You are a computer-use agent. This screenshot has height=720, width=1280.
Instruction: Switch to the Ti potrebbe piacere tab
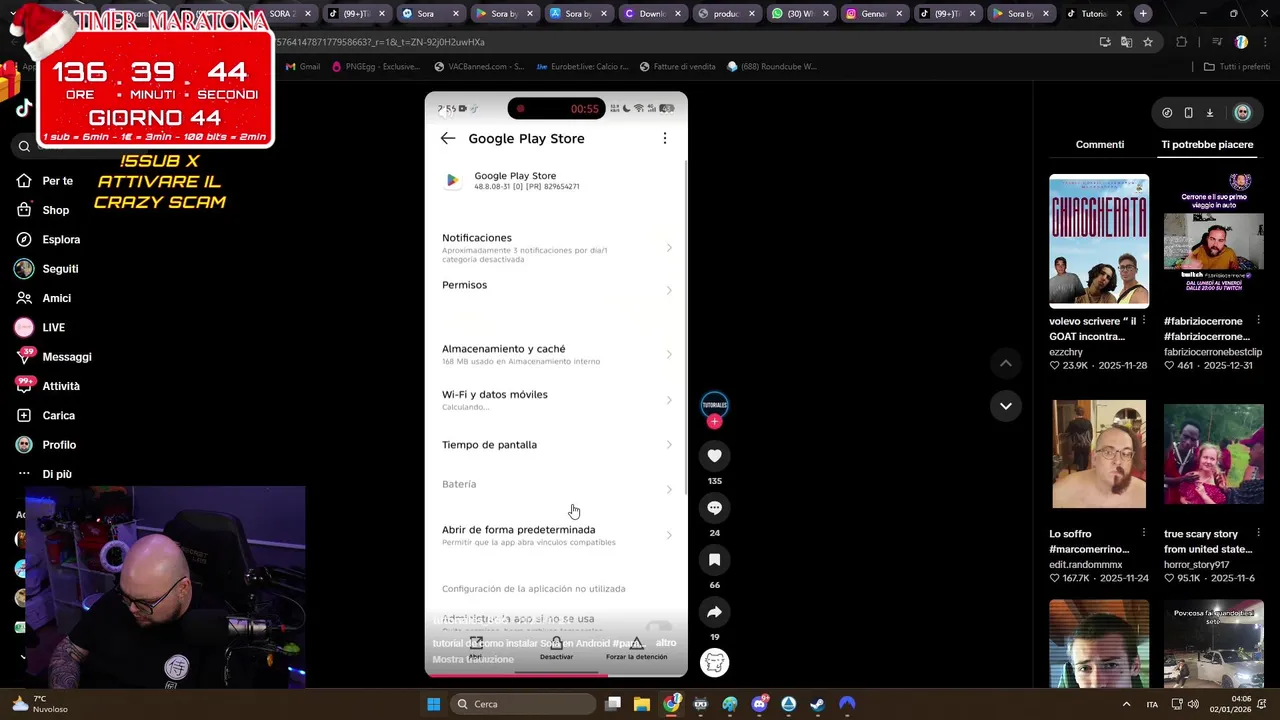point(1207,145)
